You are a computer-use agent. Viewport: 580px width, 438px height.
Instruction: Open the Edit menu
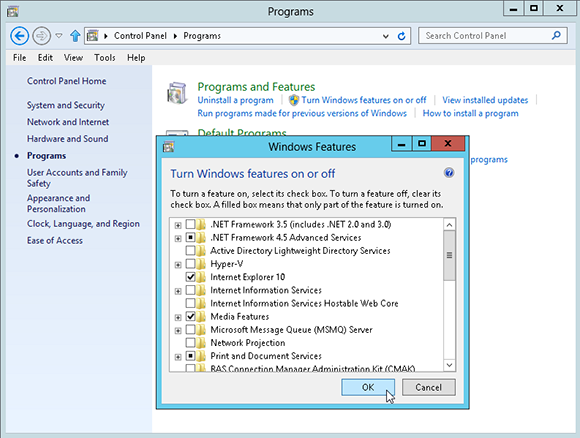45,58
